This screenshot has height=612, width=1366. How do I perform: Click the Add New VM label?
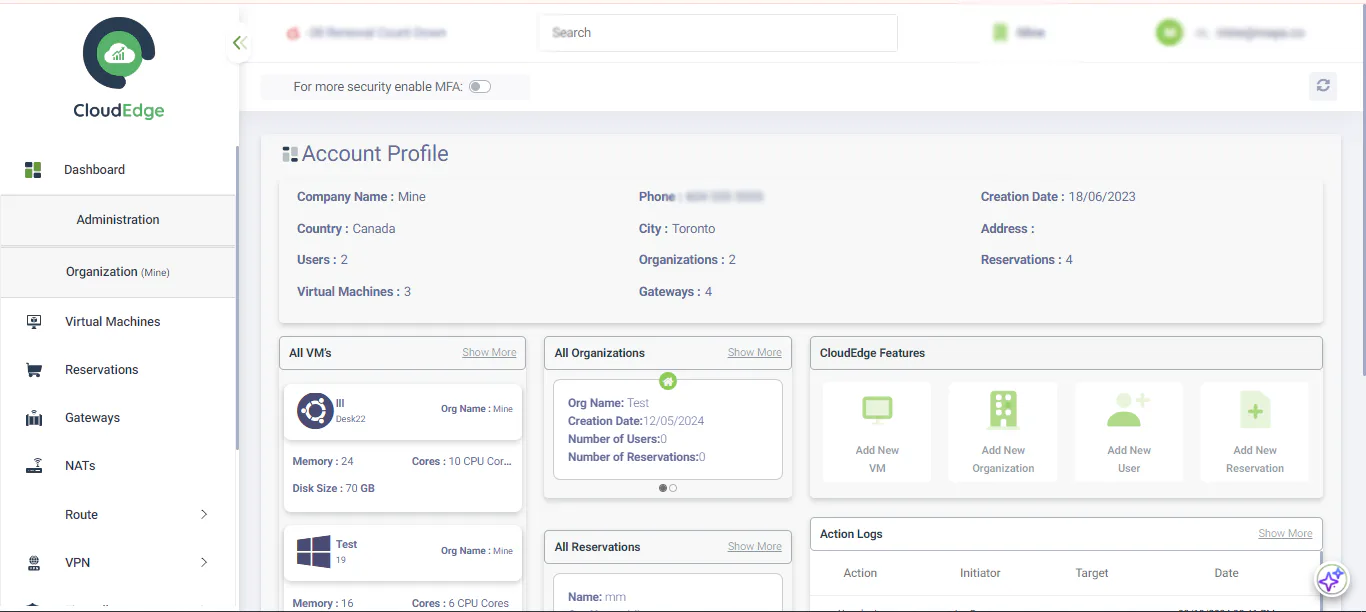[877, 459]
